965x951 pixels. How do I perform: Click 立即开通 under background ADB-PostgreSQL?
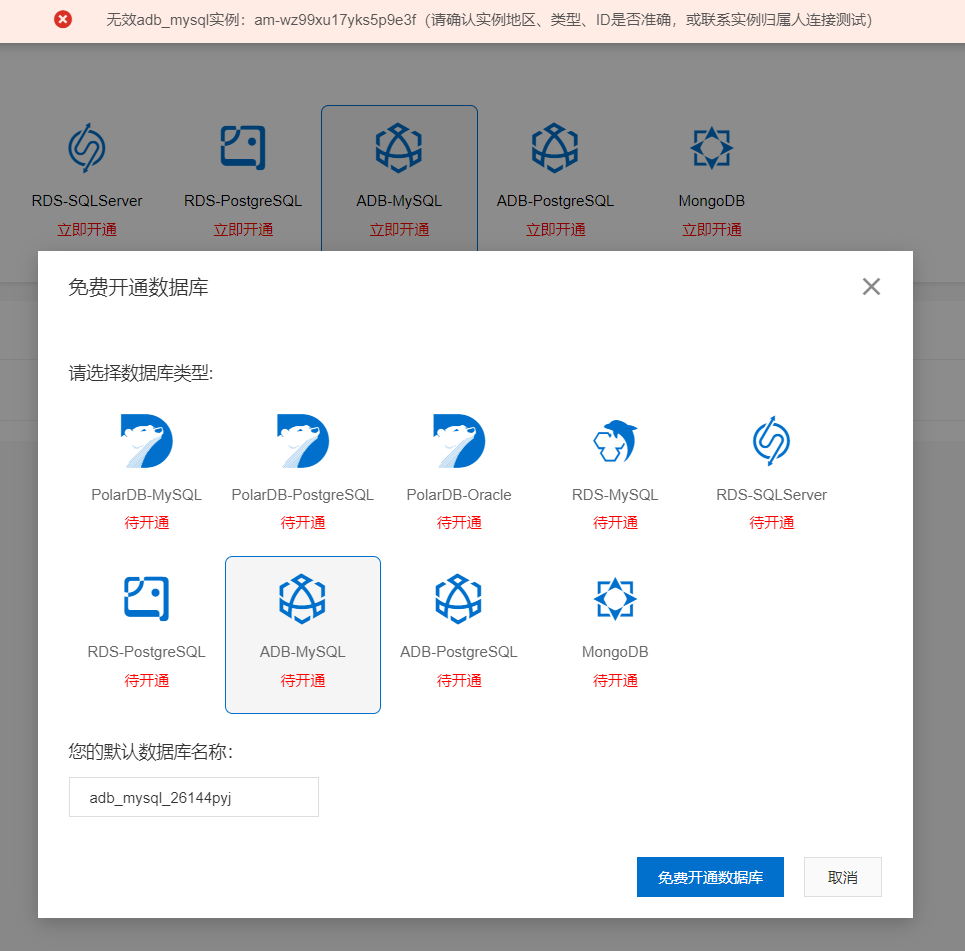pyautogui.click(x=556, y=230)
